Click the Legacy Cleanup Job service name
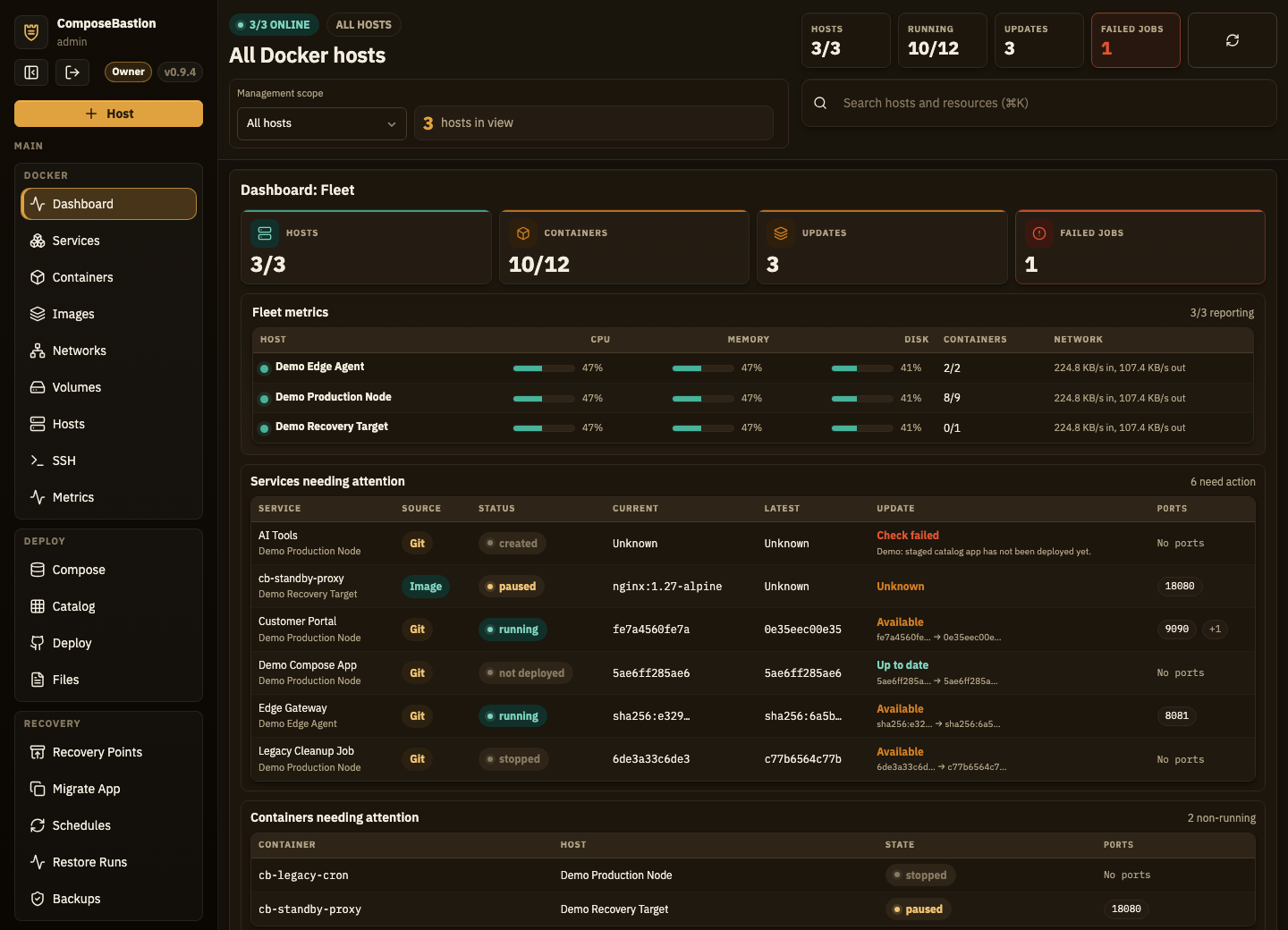 (x=306, y=751)
